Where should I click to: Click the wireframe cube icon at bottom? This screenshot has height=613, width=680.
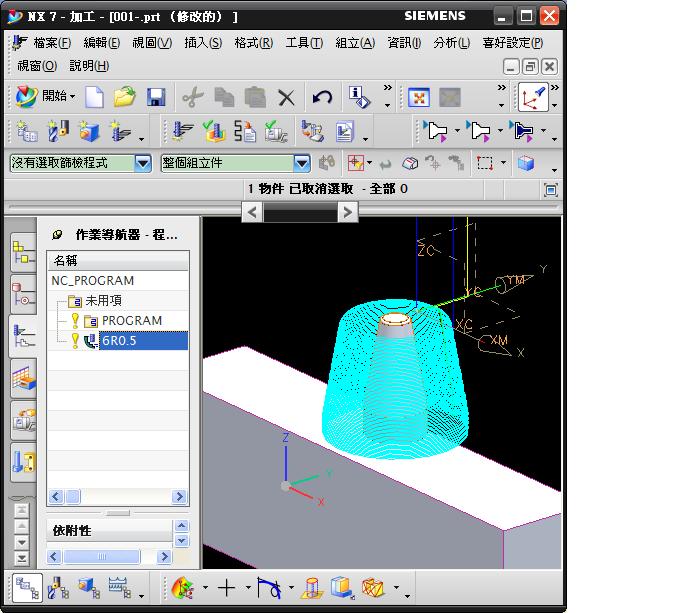[x=373, y=588]
